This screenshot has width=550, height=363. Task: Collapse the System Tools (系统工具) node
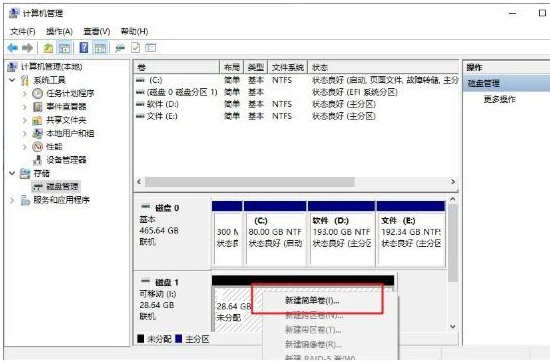pos(12,80)
